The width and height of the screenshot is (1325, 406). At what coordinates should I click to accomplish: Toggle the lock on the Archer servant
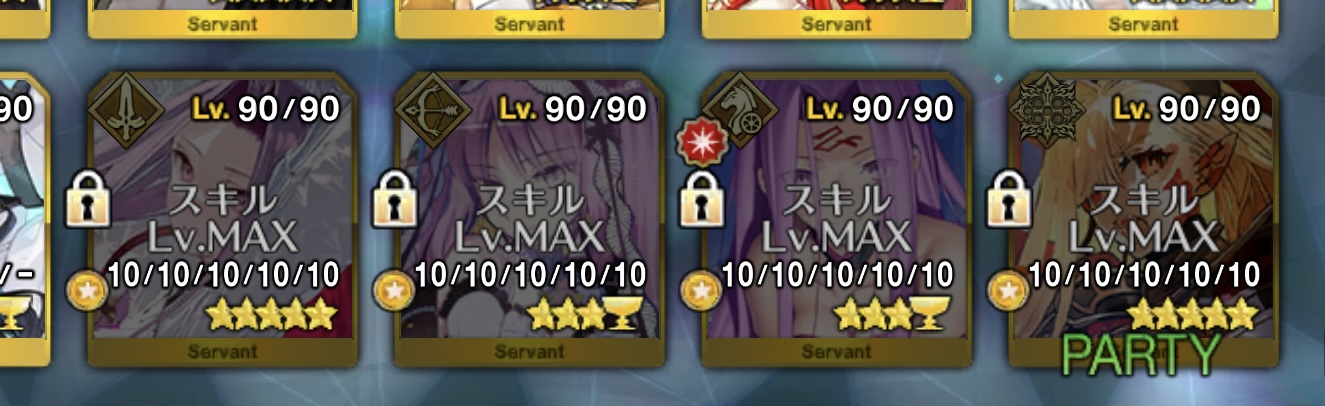(x=396, y=197)
